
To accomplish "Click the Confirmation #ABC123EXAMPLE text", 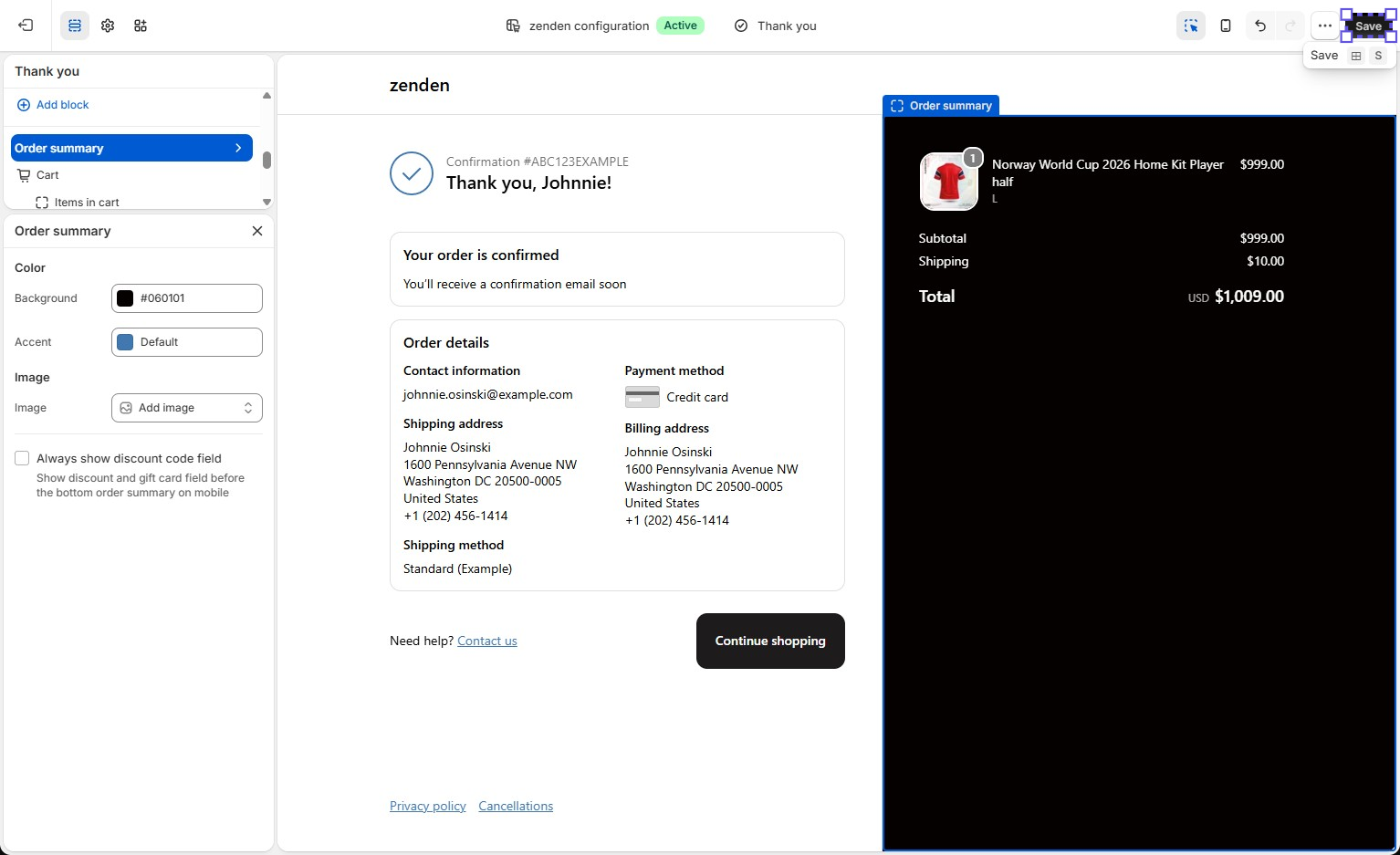I will [x=538, y=162].
